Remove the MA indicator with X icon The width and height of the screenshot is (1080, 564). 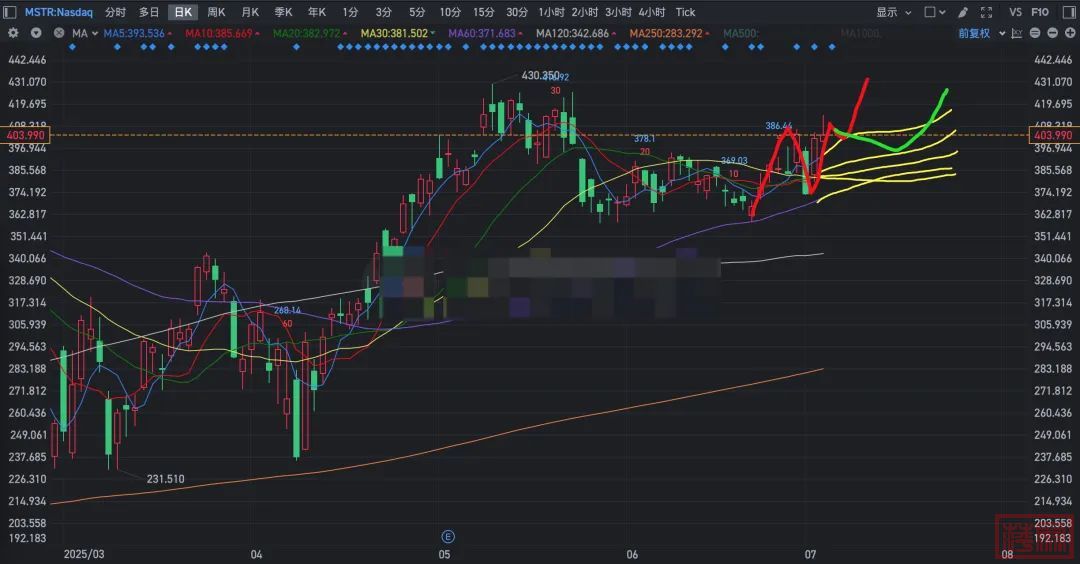(x=58, y=32)
